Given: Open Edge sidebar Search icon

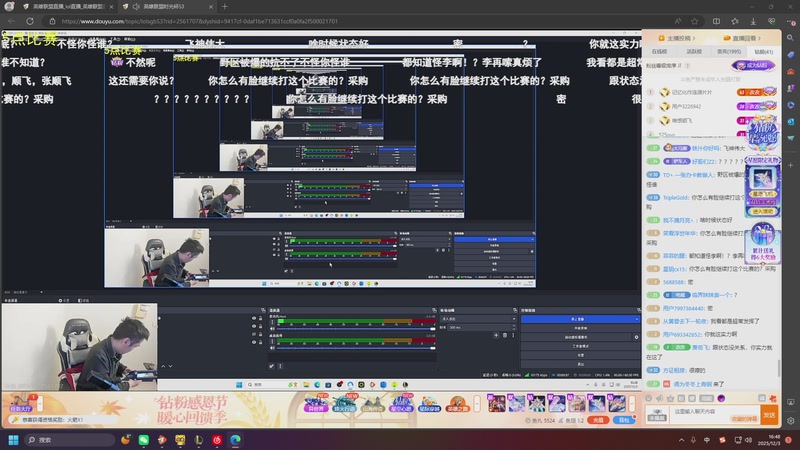Looking at the screenshot, I should click(x=790, y=38).
